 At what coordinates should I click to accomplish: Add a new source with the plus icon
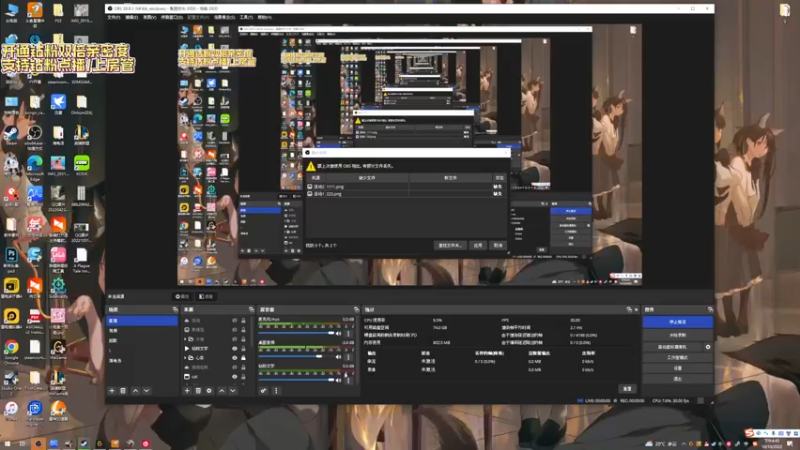(187, 391)
